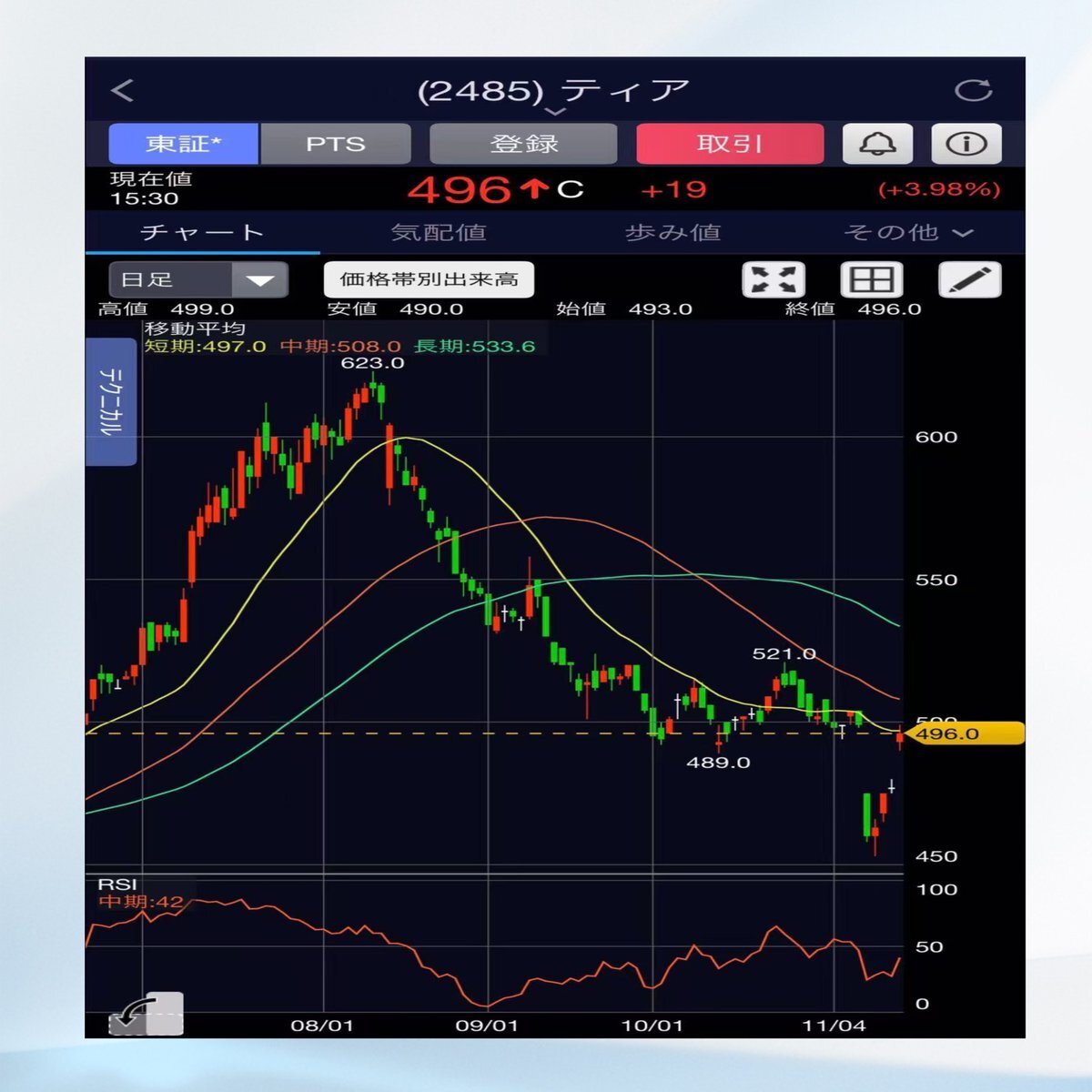Open the 日足 timeframe dropdown
Viewport: 1092px width, 1092px height.
tap(198, 279)
